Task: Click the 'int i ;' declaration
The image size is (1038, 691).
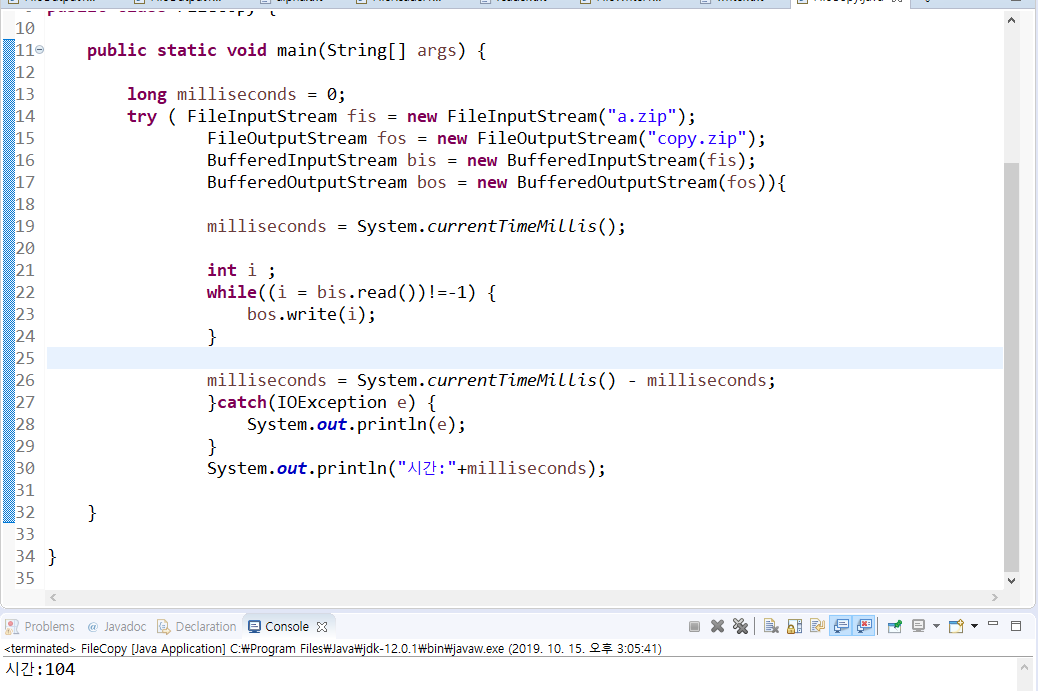Action: point(241,270)
